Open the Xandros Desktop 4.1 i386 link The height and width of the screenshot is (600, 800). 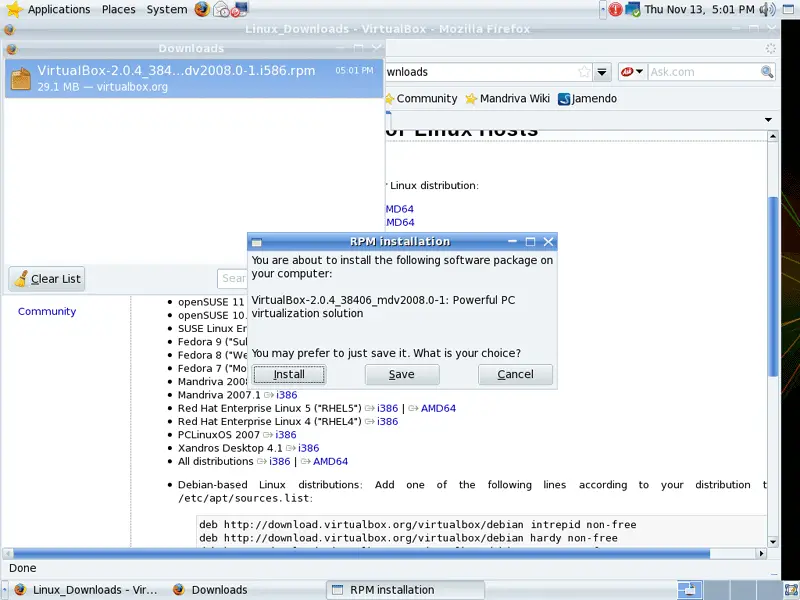[309, 448]
